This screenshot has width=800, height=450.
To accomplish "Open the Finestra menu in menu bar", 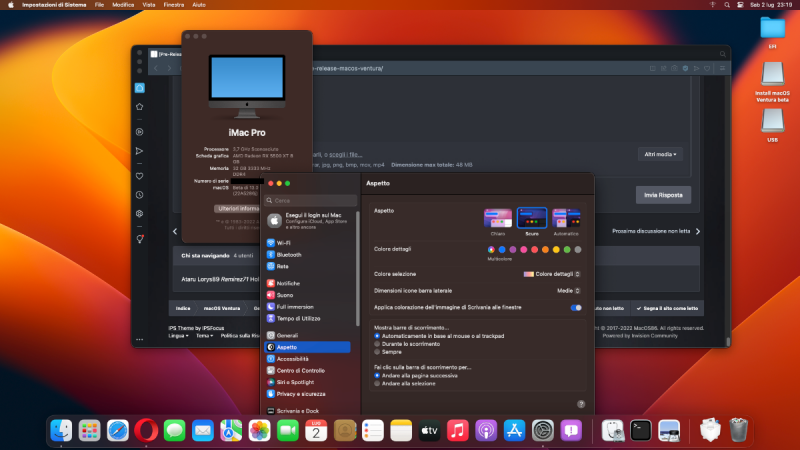I will click(174, 5).
